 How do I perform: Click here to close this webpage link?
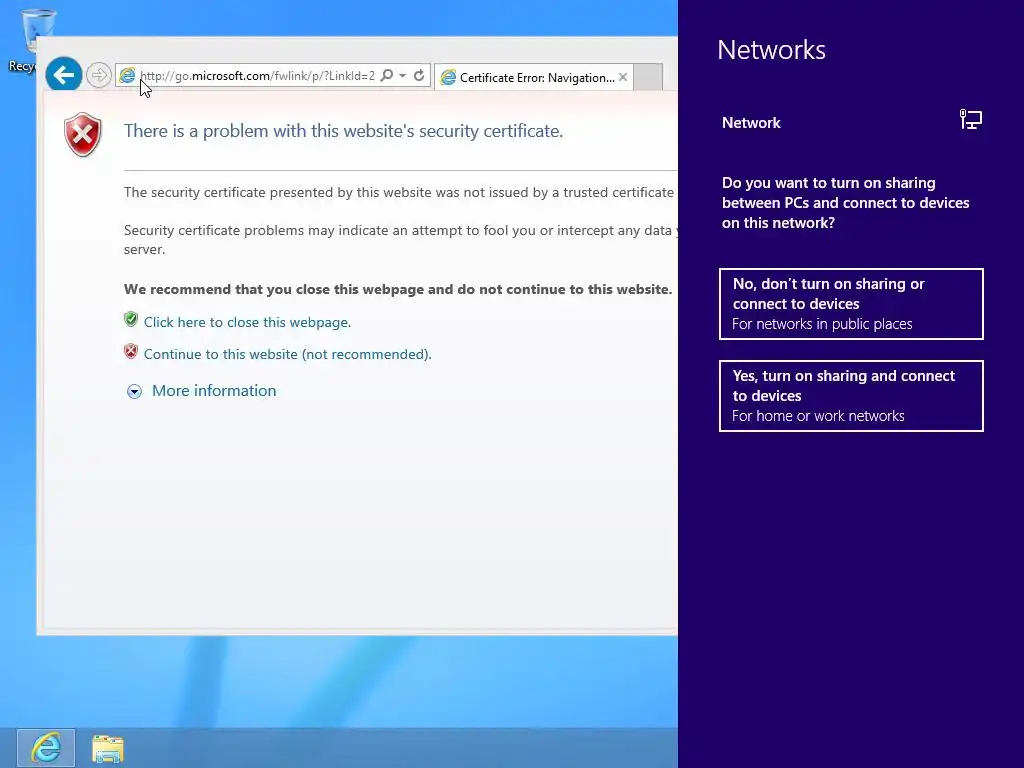pyautogui.click(x=248, y=322)
